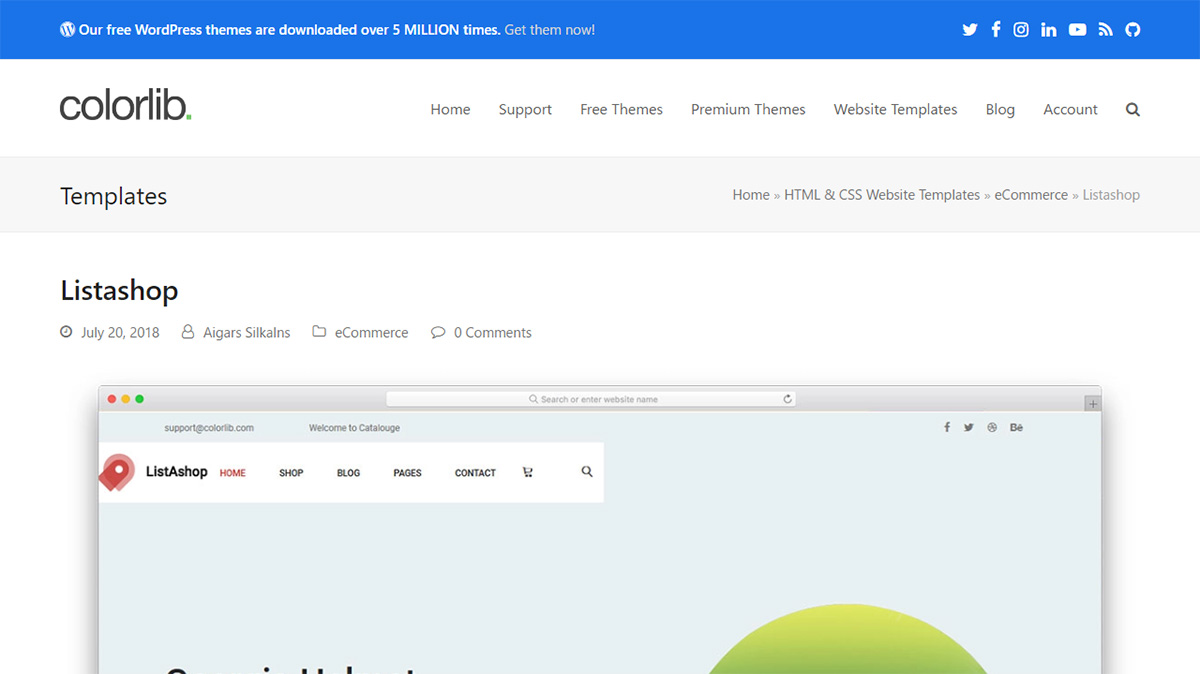This screenshot has height=674, width=1200.
Task: Click the Listashop post title
Action: pyautogui.click(x=119, y=291)
